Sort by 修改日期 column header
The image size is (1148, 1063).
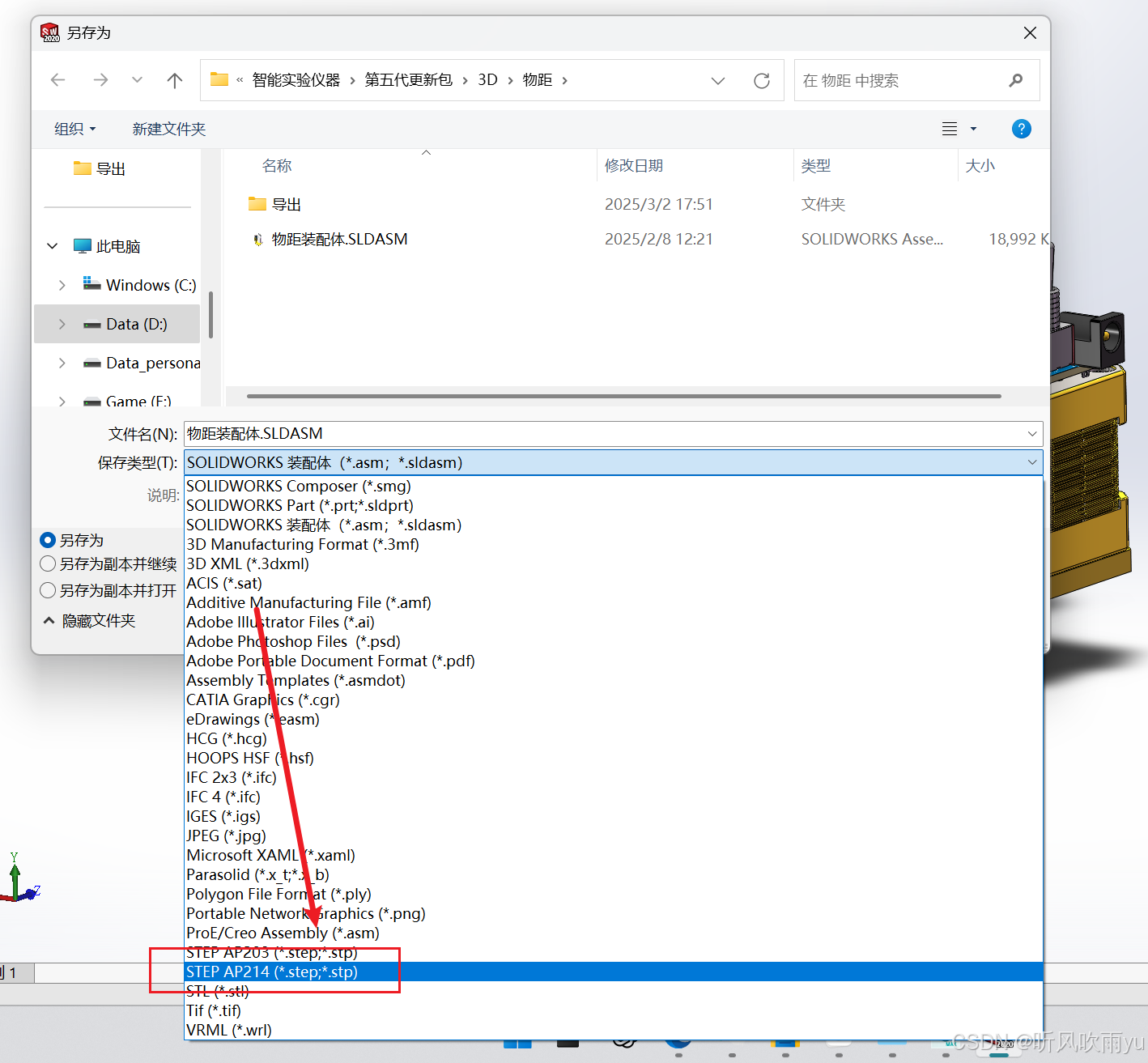click(634, 165)
